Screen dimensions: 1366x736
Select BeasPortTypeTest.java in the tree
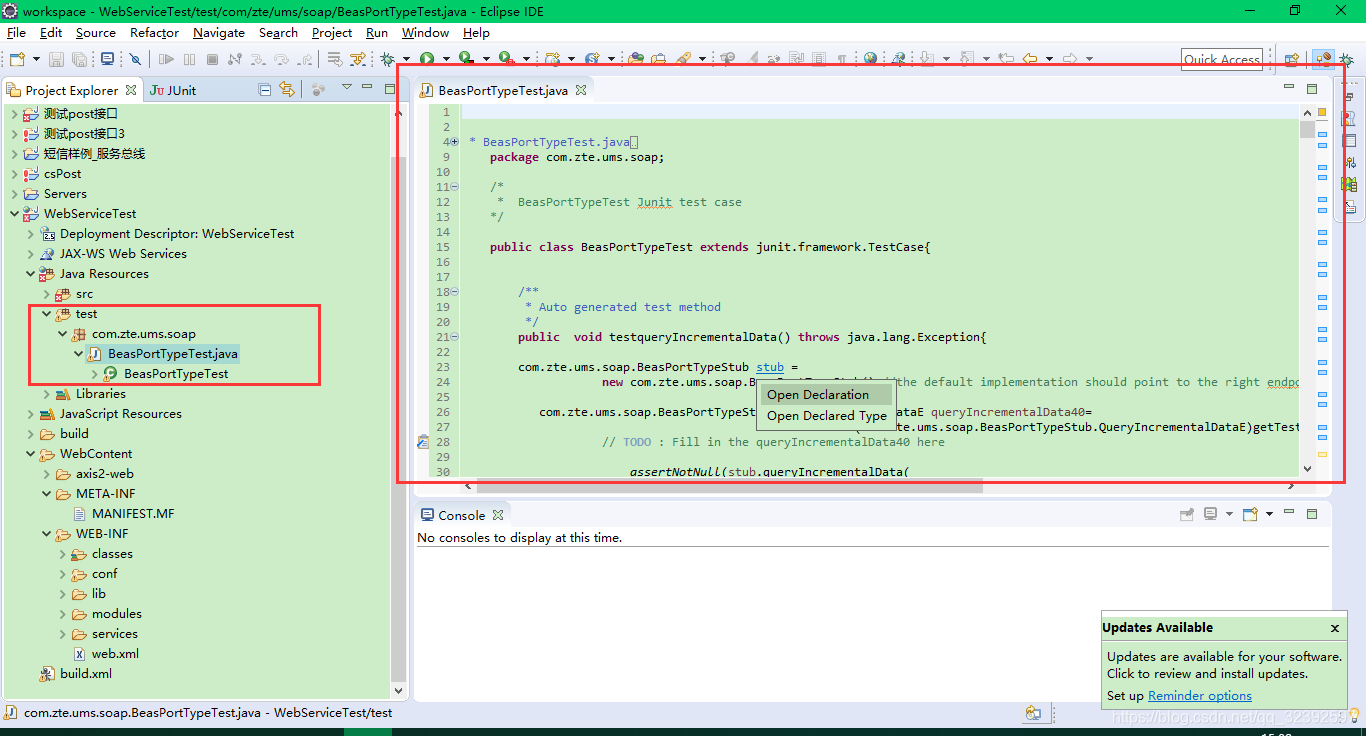click(173, 354)
